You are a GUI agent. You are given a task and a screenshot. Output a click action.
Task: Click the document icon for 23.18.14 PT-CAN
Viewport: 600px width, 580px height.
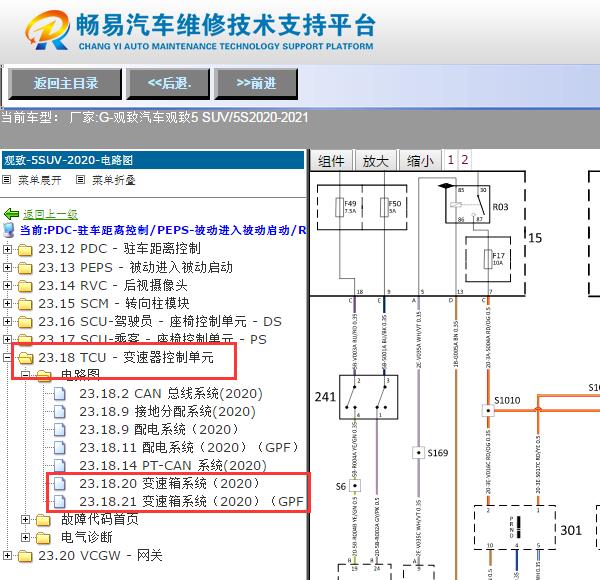tap(59, 466)
